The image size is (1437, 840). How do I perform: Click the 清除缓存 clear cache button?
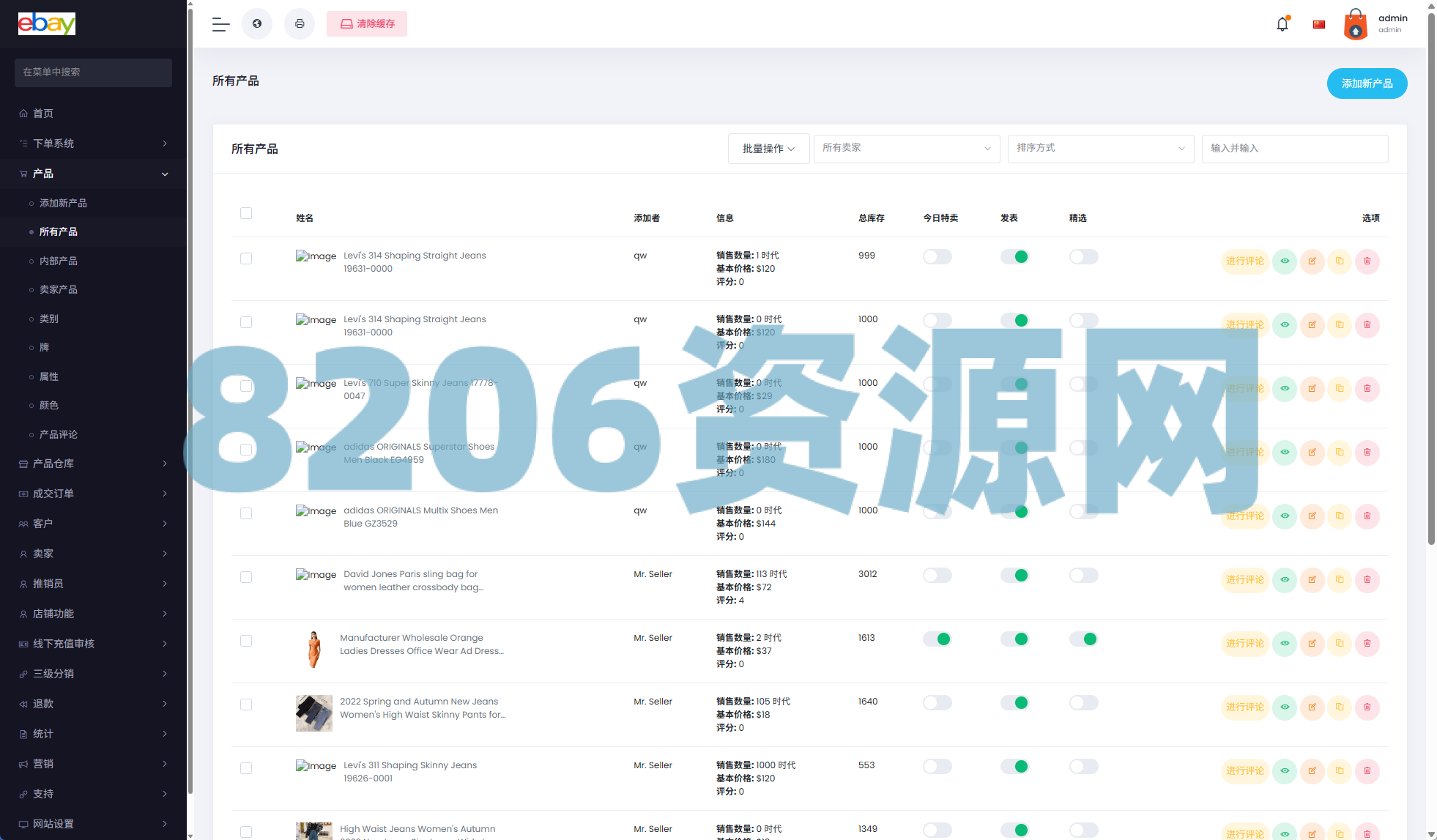tap(367, 24)
